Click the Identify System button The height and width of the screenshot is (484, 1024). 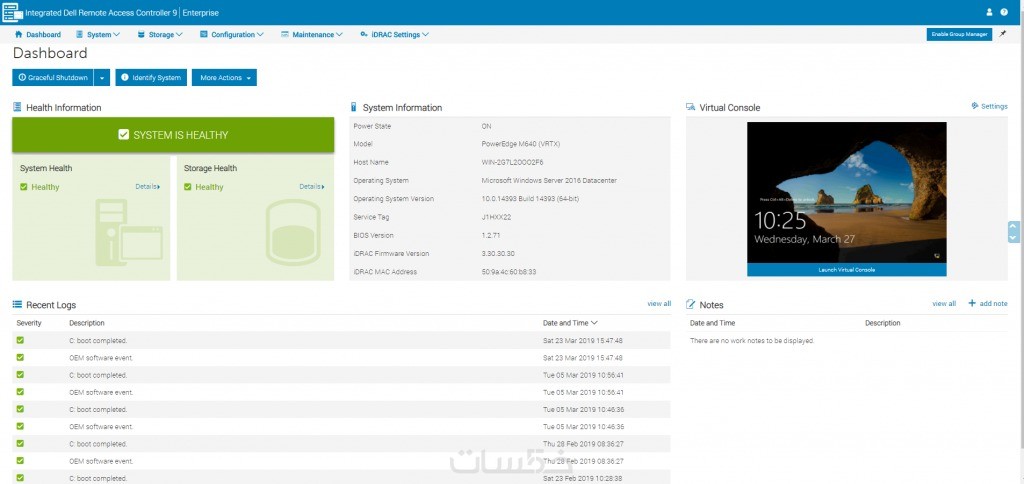[x=152, y=78]
